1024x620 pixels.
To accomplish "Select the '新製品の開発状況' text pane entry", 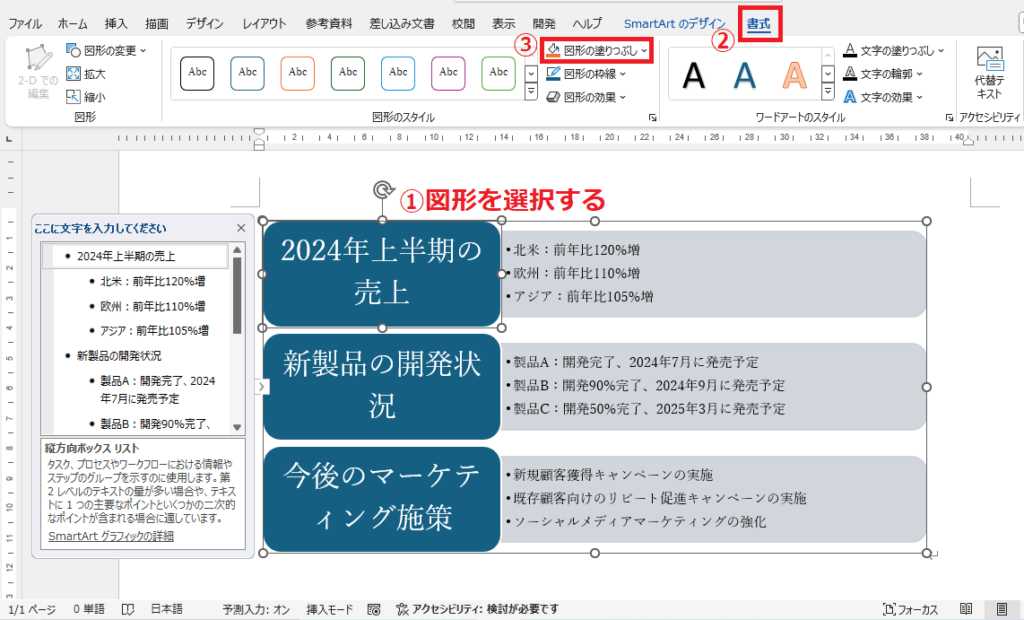I will pyautogui.click(x=119, y=356).
